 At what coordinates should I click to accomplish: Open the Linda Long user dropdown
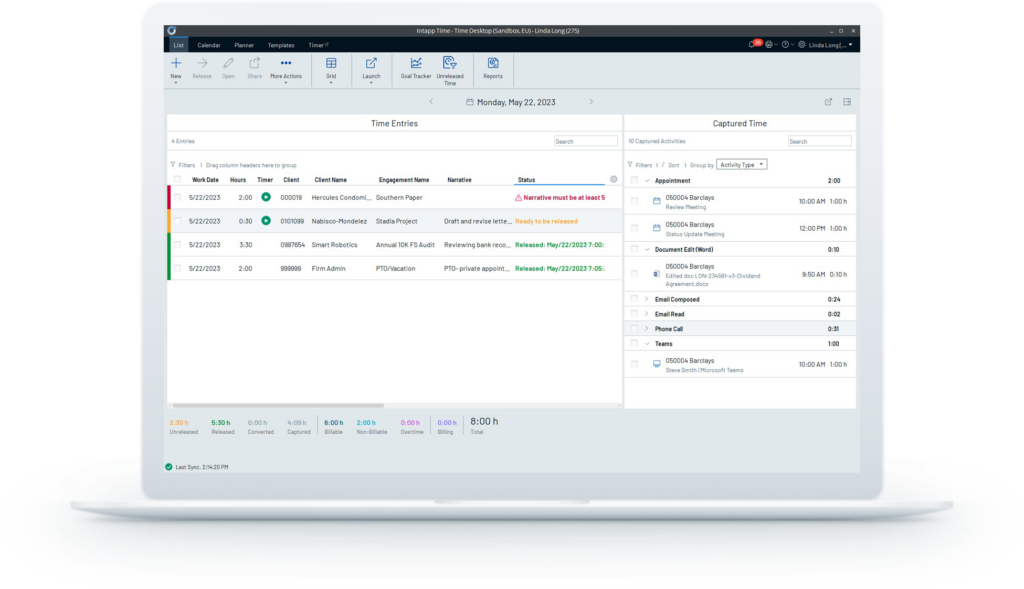[830, 45]
